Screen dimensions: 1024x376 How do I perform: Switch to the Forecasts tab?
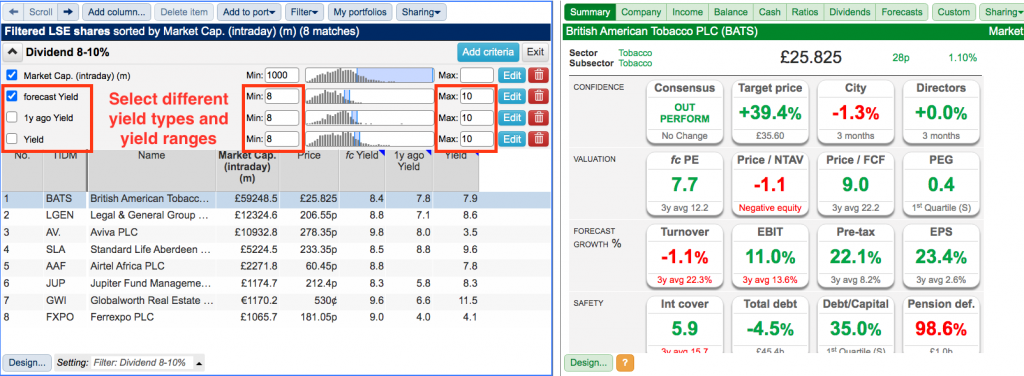tap(901, 12)
